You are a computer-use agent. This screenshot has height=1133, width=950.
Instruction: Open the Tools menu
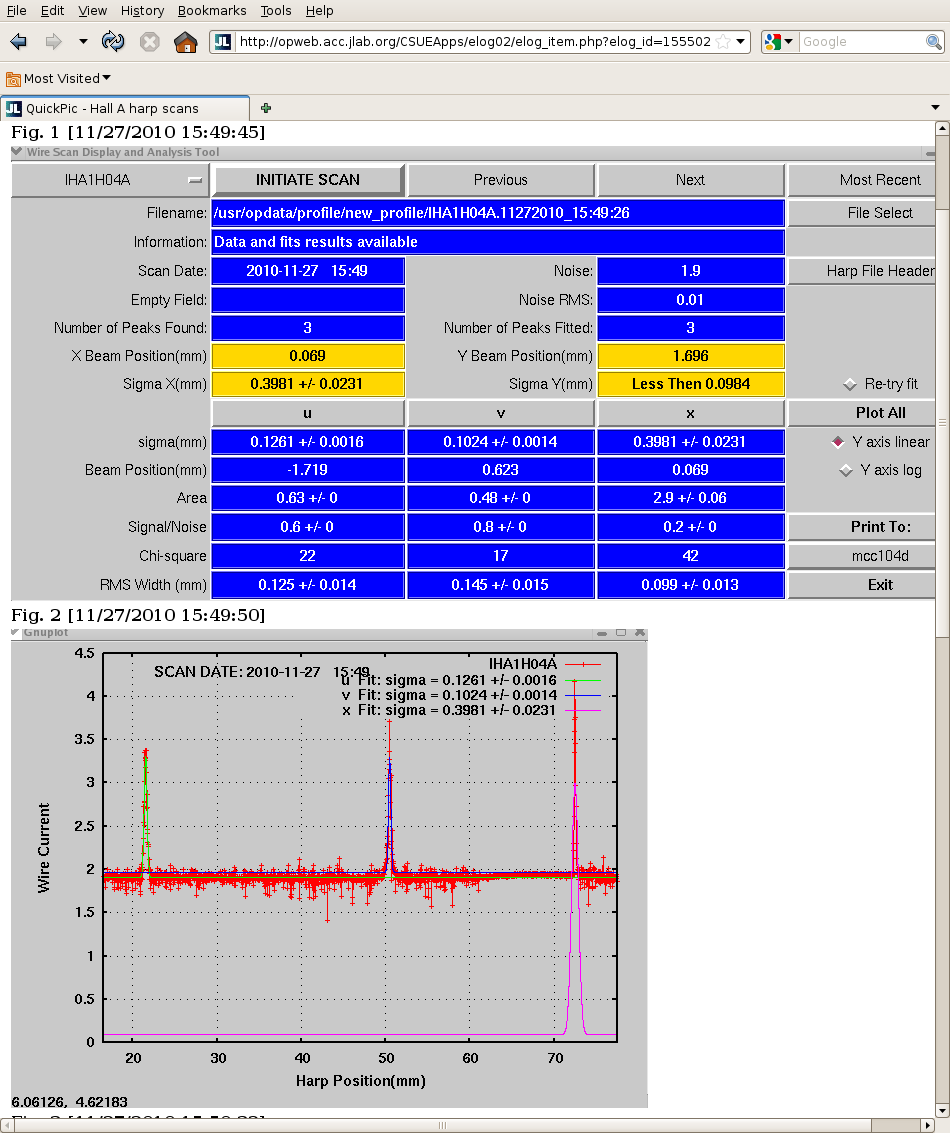pos(276,11)
